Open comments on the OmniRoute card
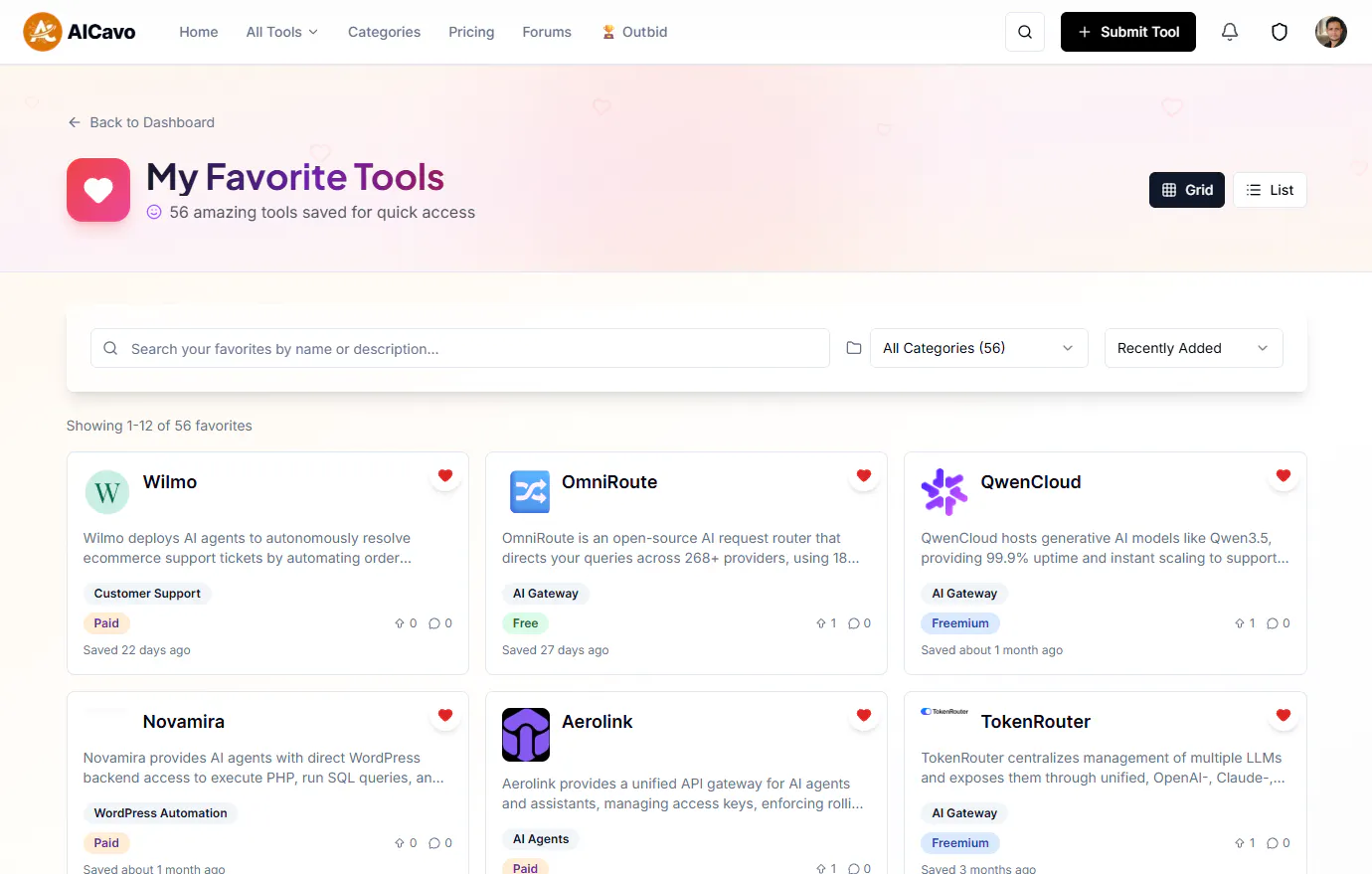 [x=860, y=623]
